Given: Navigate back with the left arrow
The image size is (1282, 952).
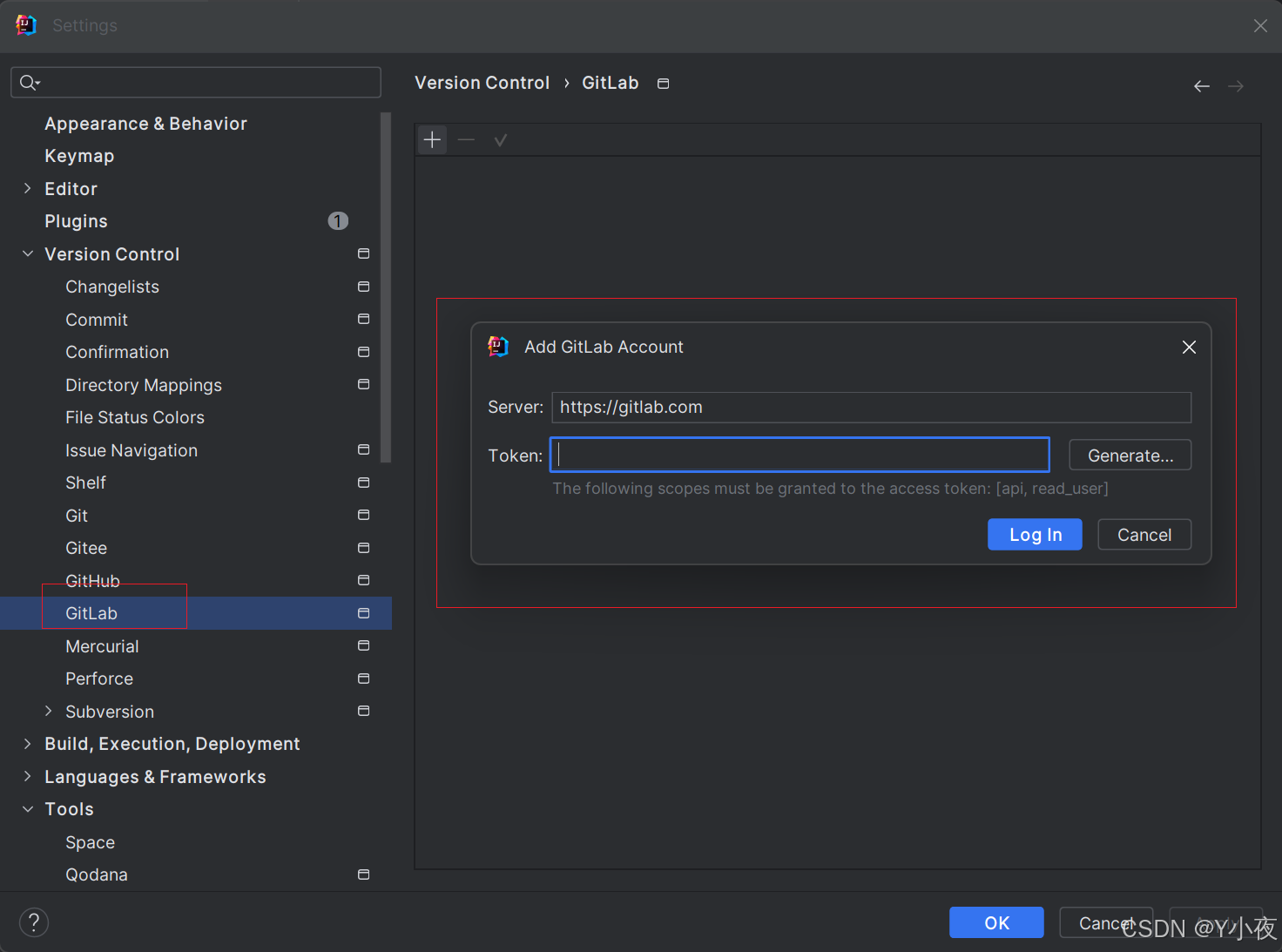Looking at the screenshot, I should pyautogui.click(x=1202, y=85).
